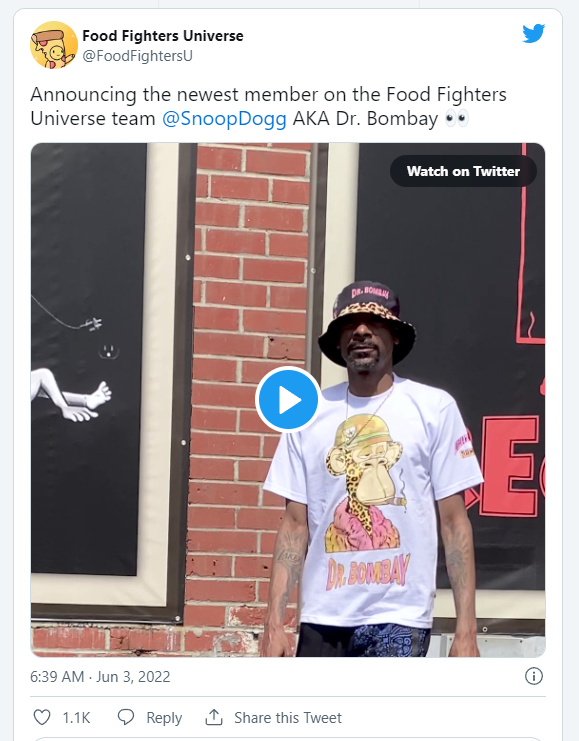The image size is (579, 741).
Task: Click the 1.1K like count
Action: coord(76,718)
